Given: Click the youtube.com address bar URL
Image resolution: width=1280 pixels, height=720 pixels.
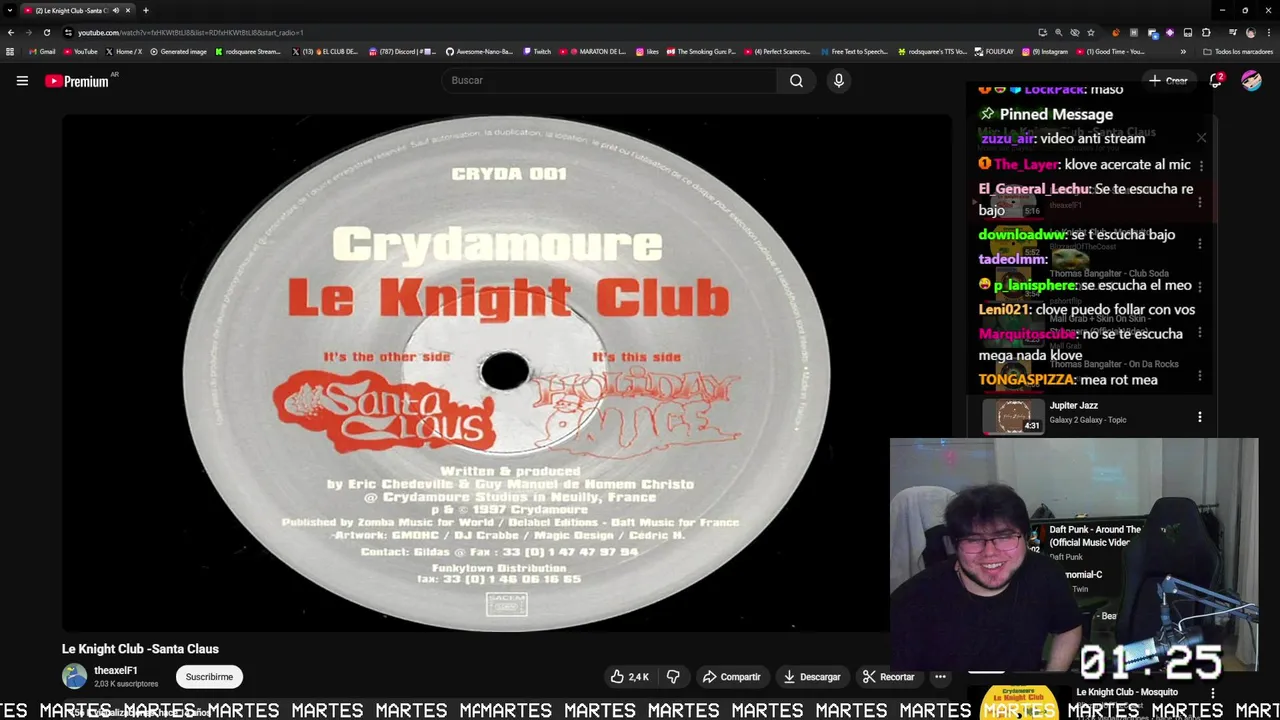Looking at the screenshot, I should pos(190,32).
